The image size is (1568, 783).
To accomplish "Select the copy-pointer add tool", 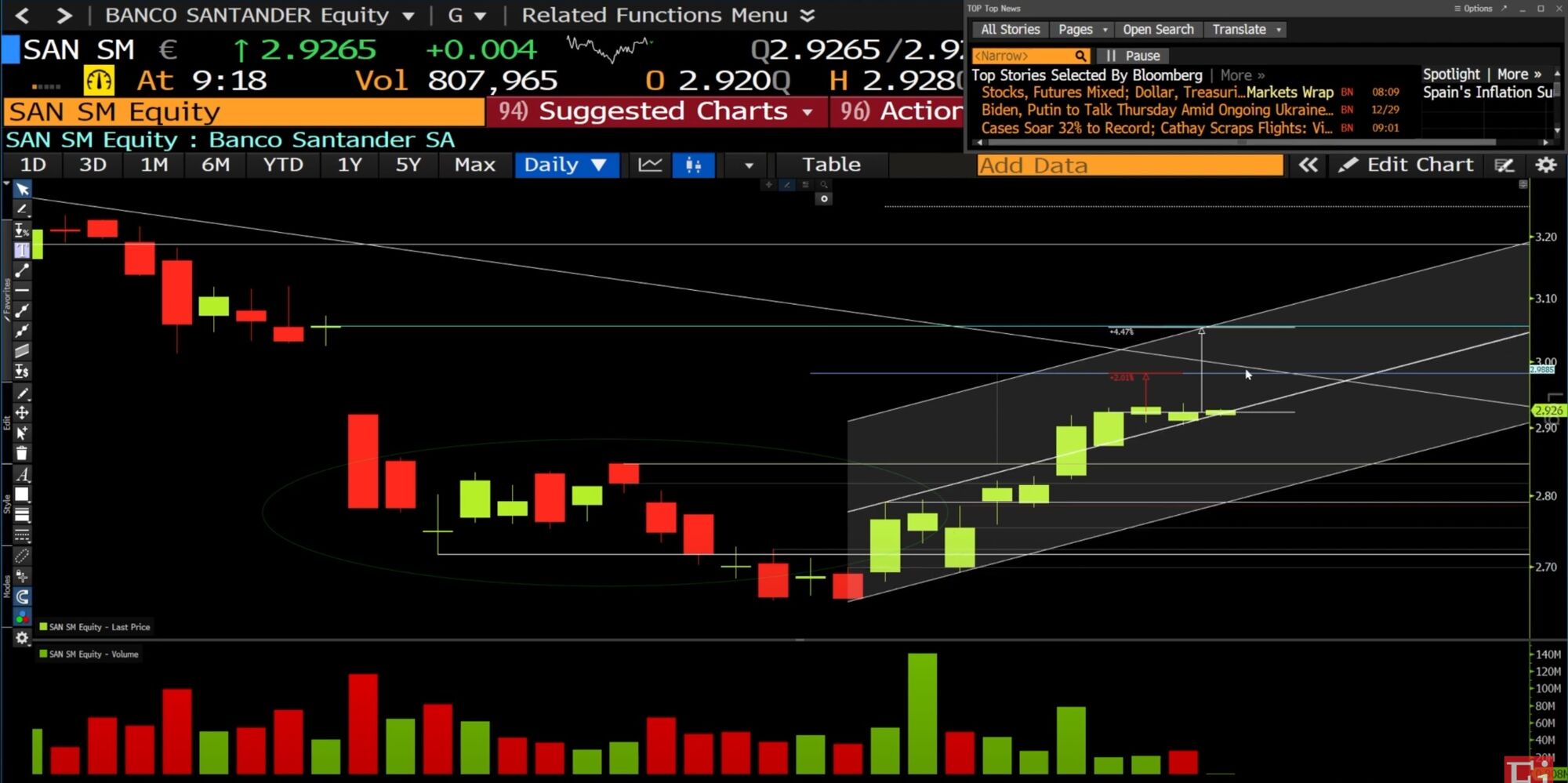I will (x=22, y=433).
